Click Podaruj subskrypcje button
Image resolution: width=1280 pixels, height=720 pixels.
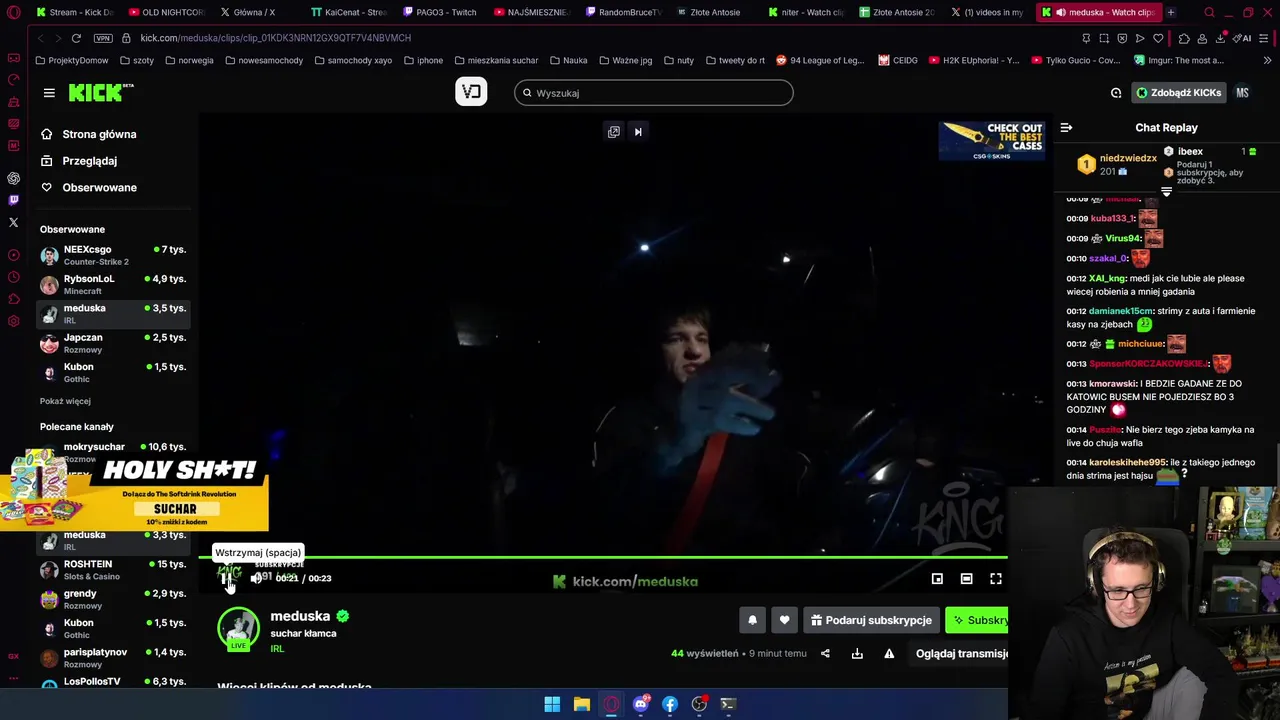coord(871,620)
